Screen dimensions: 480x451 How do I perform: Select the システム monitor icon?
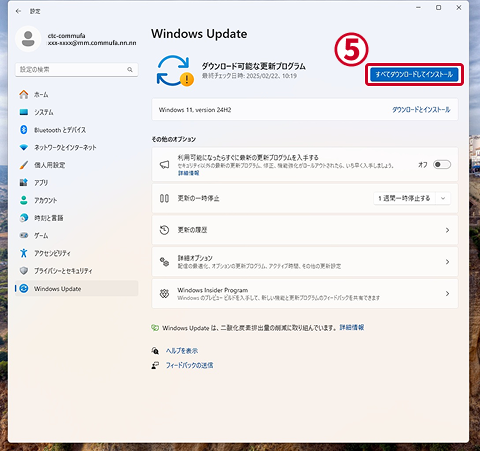24,112
